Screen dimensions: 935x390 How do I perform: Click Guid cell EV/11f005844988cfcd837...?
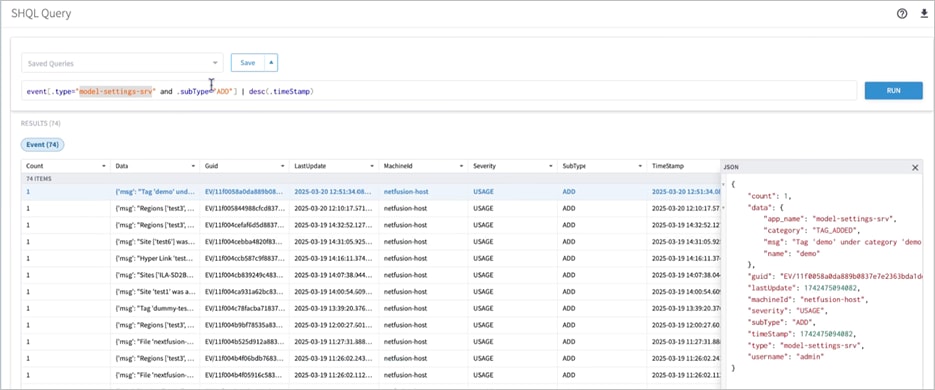[244, 209]
